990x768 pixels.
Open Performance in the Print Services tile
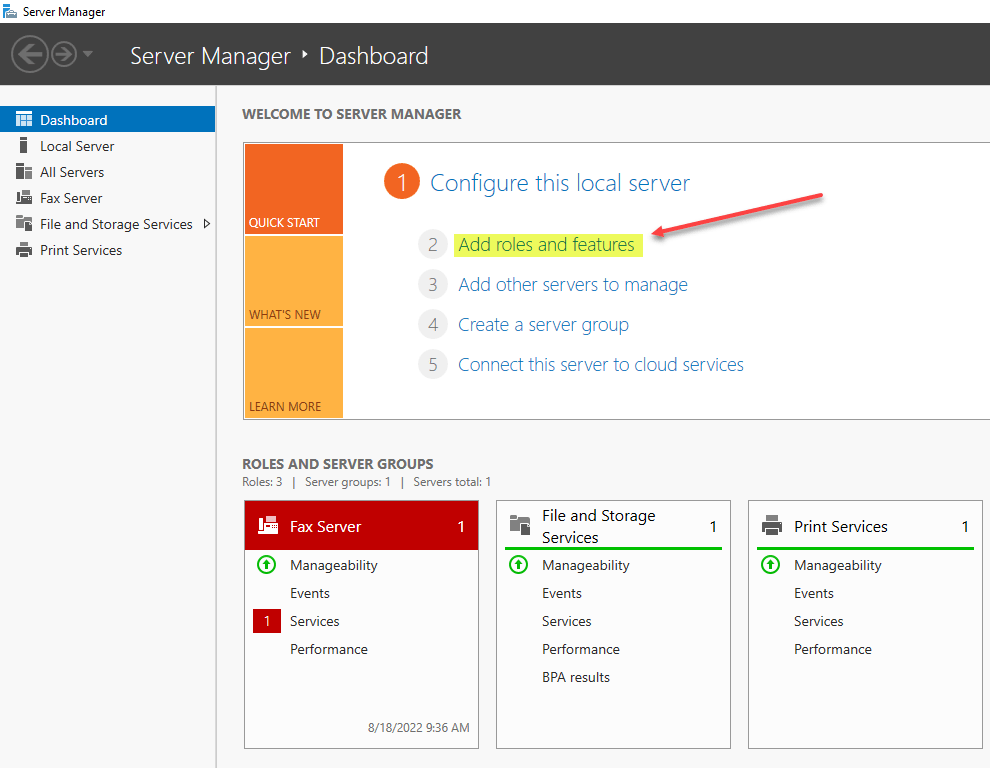(832, 649)
